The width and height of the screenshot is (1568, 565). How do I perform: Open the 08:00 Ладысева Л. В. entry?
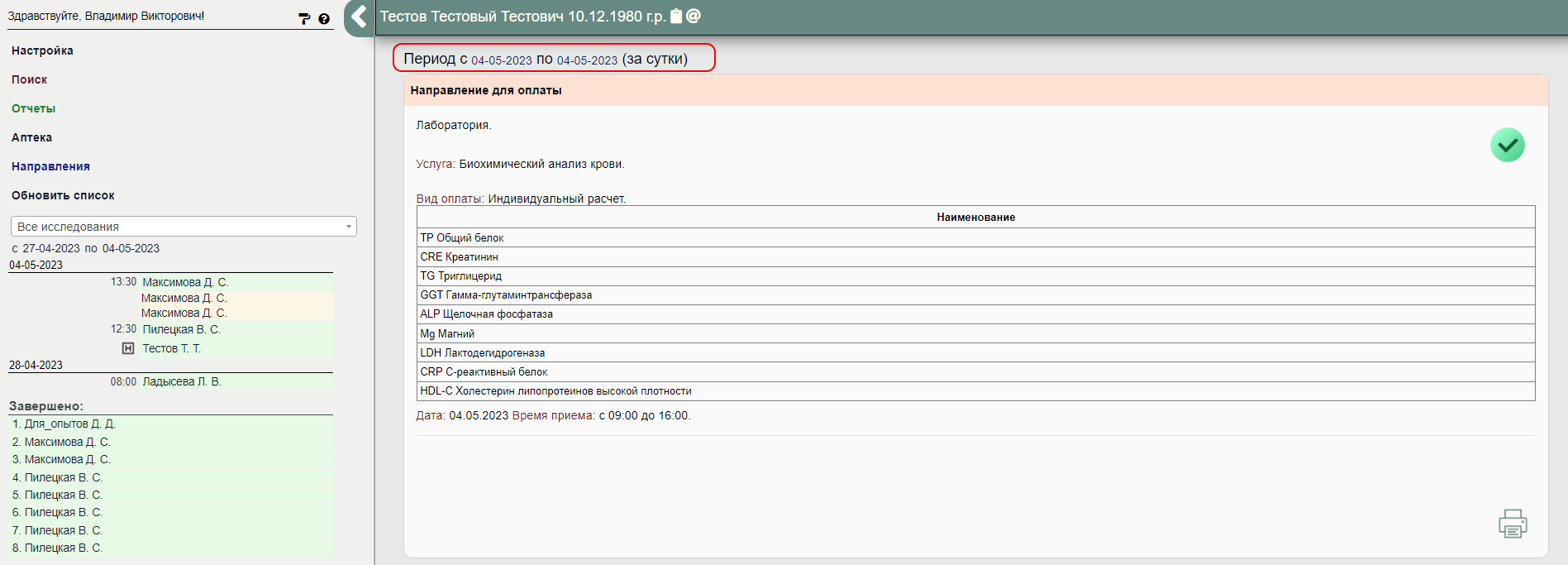[181, 381]
